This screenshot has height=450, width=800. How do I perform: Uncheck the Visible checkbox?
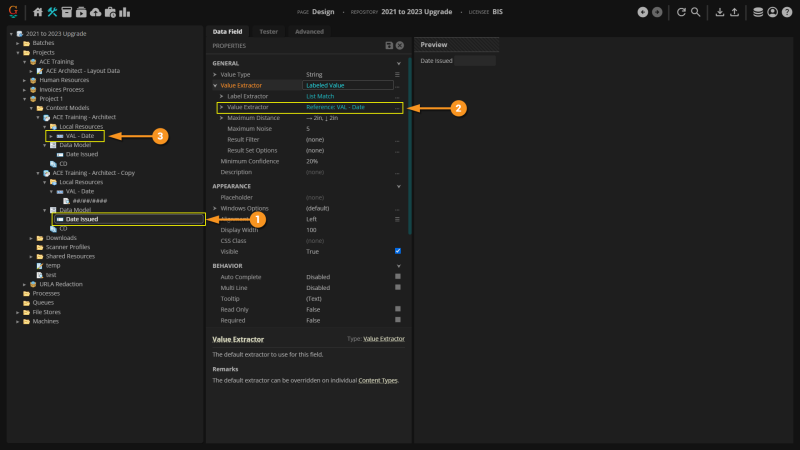pyautogui.click(x=398, y=251)
